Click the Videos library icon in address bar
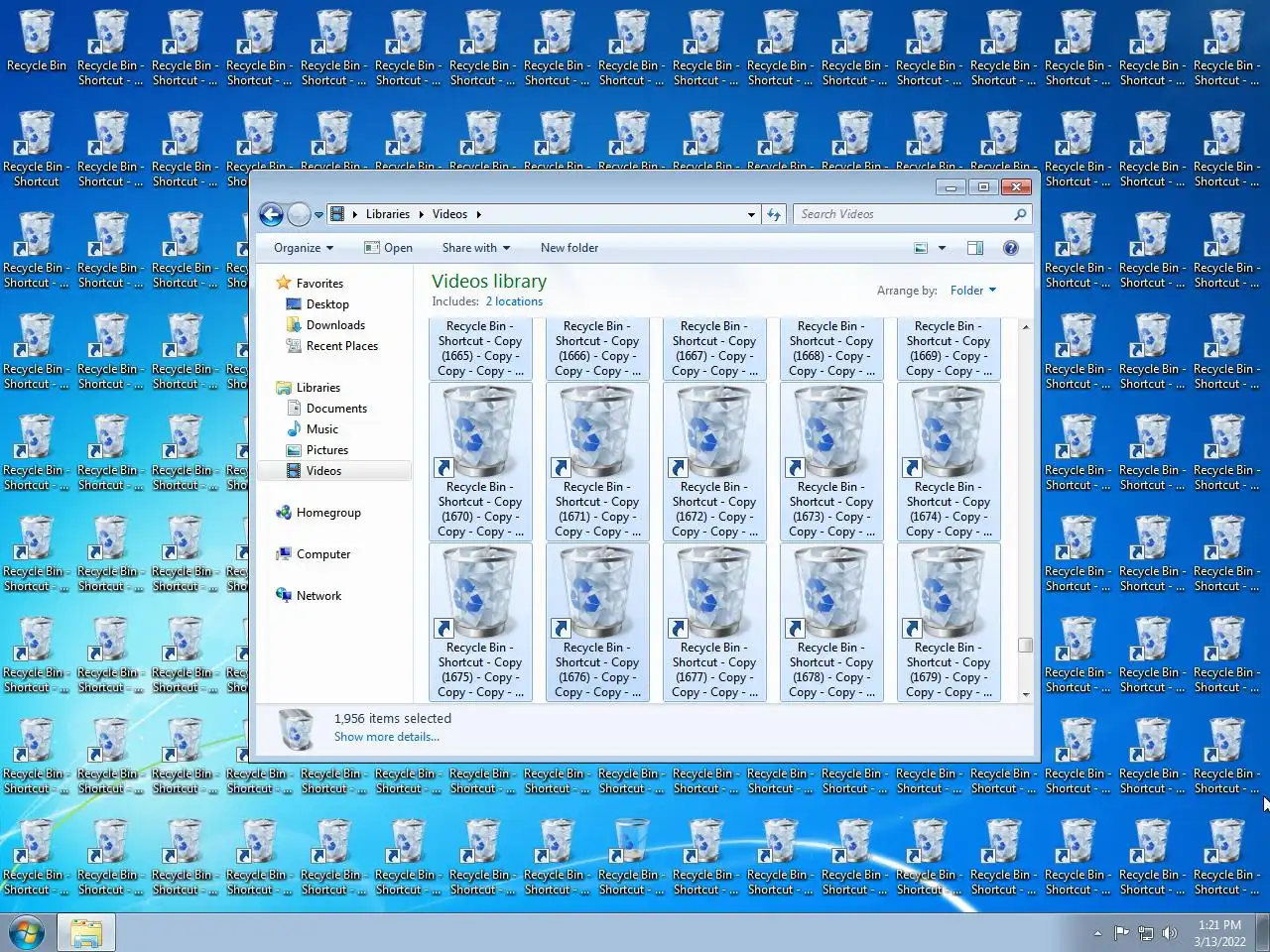 (337, 214)
